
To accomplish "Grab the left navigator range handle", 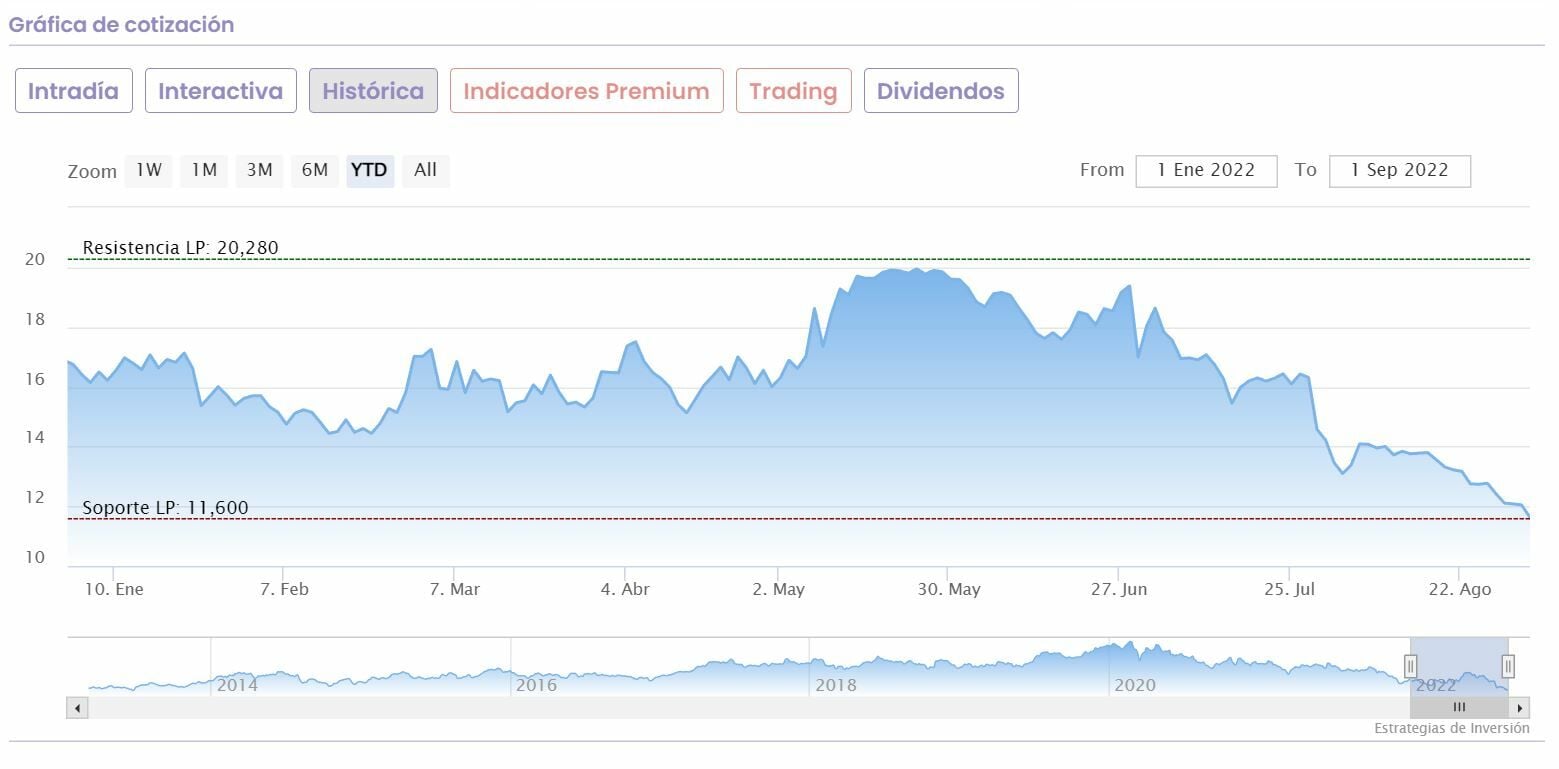I will [1410, 666].
